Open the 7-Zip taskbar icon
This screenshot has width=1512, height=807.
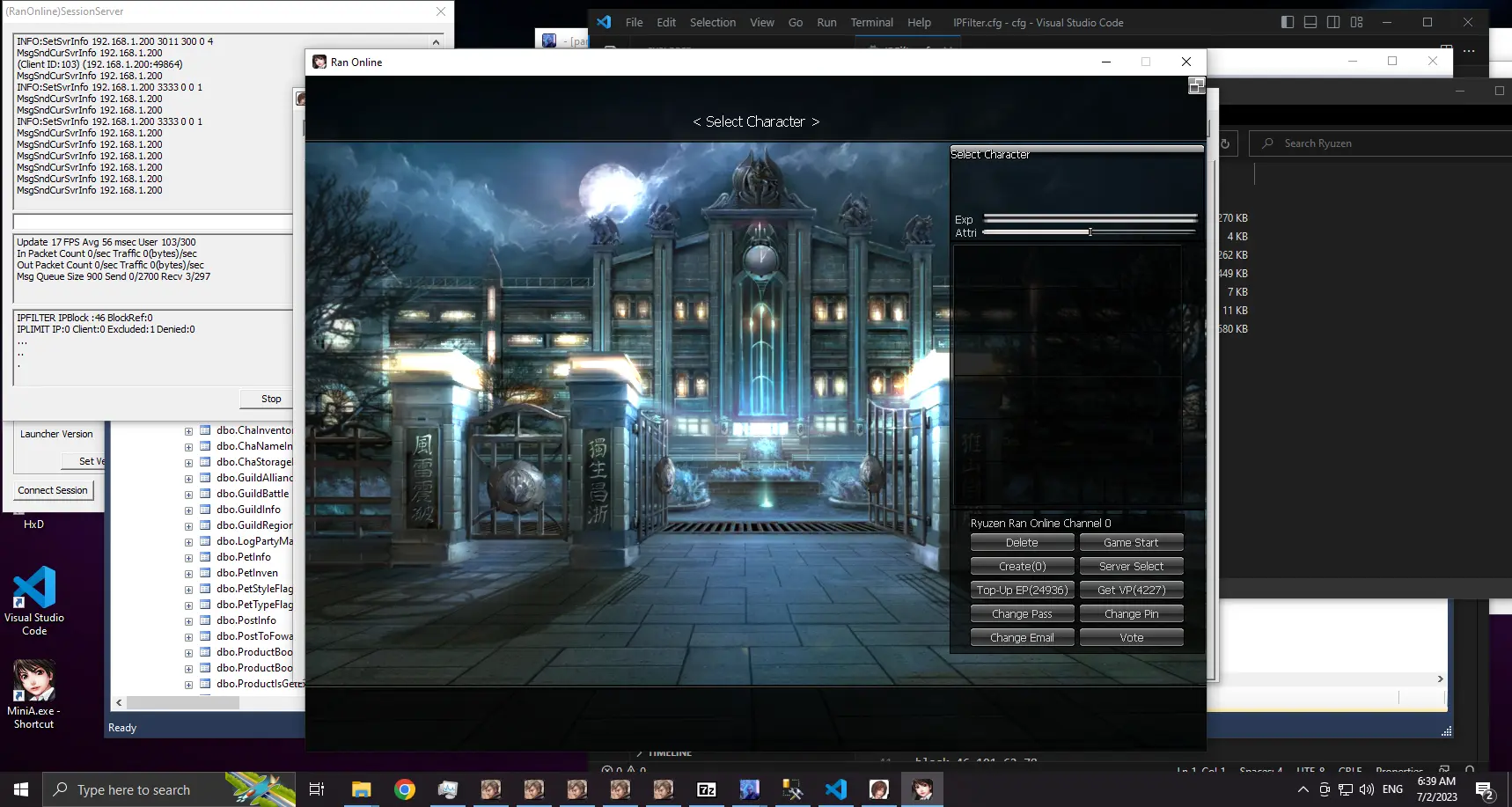point(707,789)
